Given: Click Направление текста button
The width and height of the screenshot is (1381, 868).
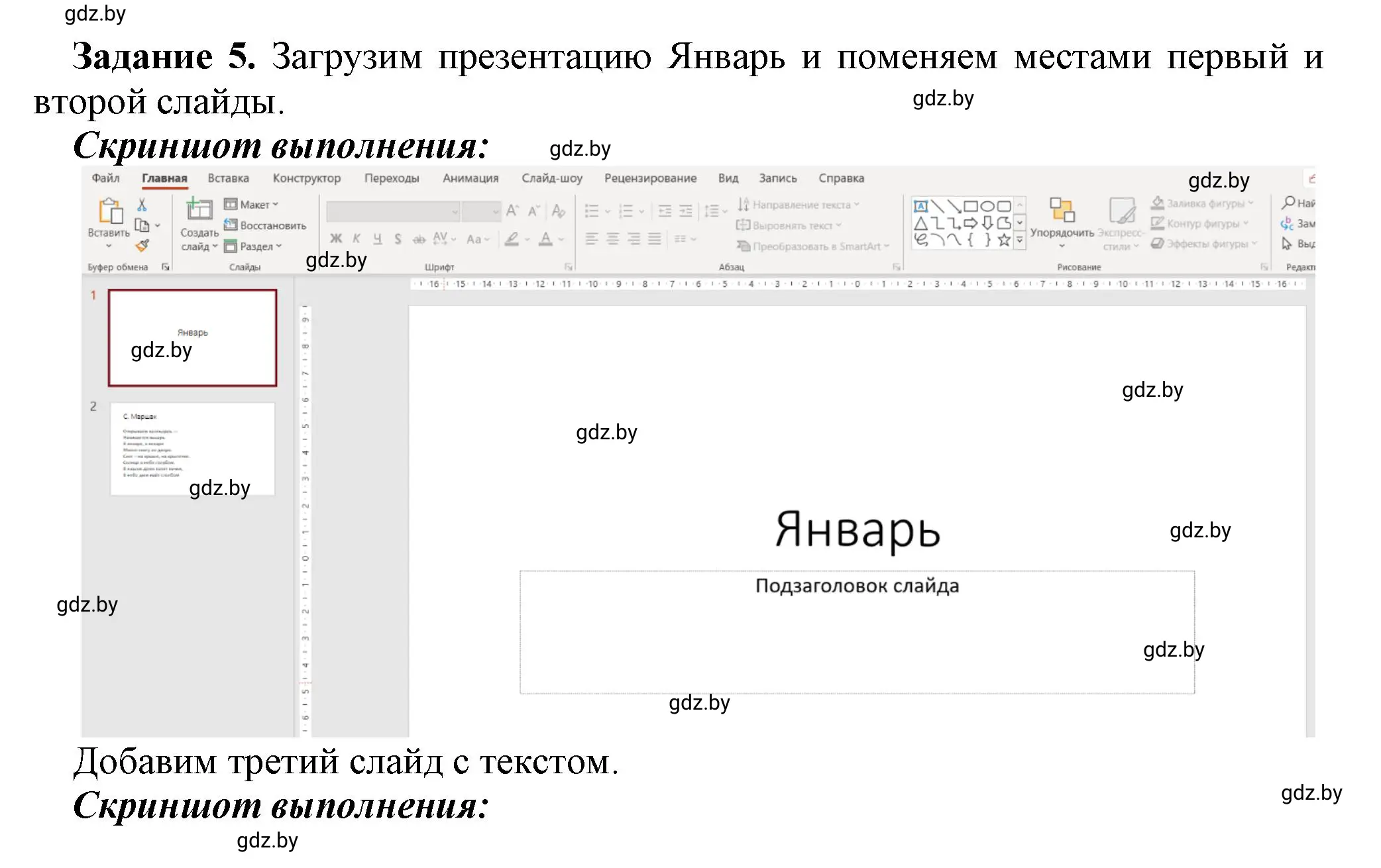Looking at the screenshot, I should (799, 205).
